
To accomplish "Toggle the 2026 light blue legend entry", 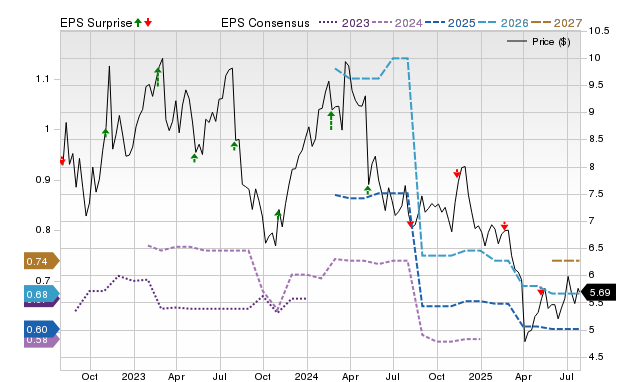I will click(x=503, y=23).
